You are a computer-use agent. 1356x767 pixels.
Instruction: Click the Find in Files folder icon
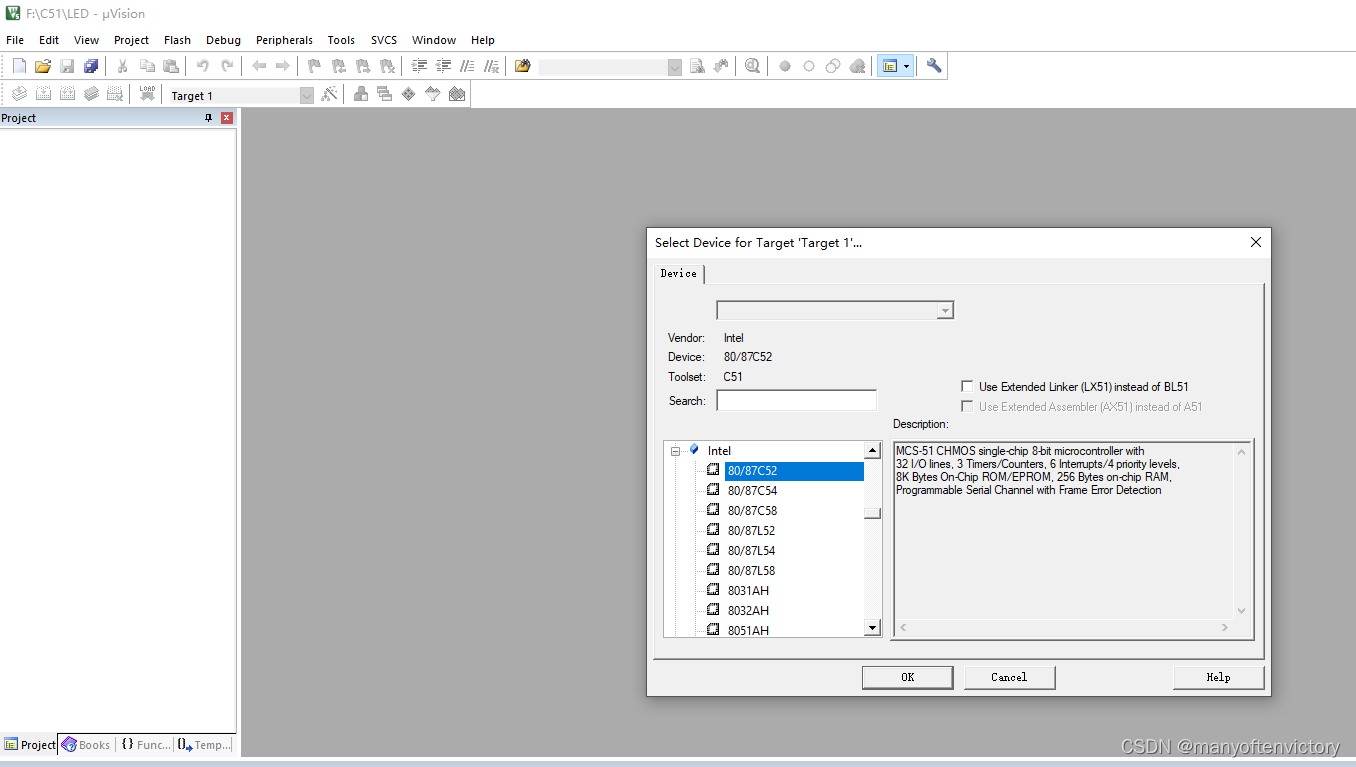point(522,66)
